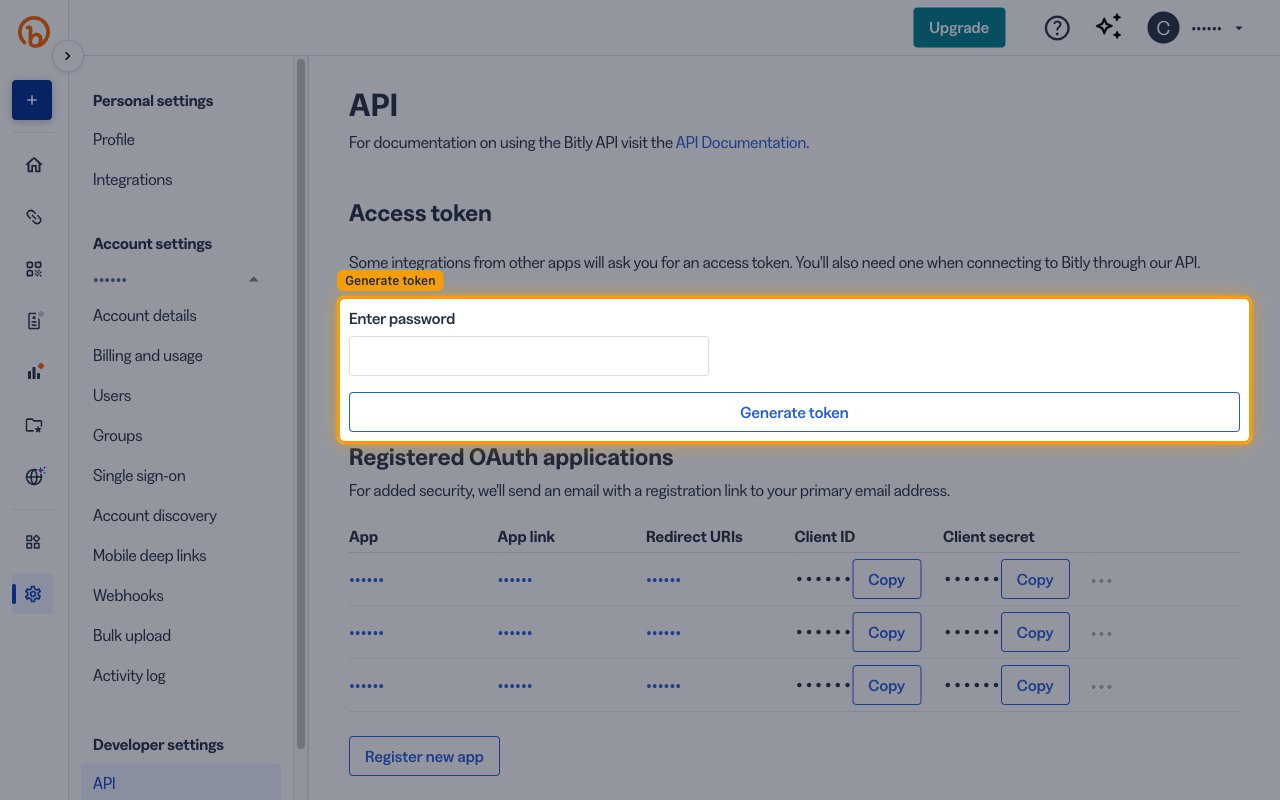The width and height of the screenshot is (1280, 800).
Task: Open Webhooks settings
Action: coord(128,595)
